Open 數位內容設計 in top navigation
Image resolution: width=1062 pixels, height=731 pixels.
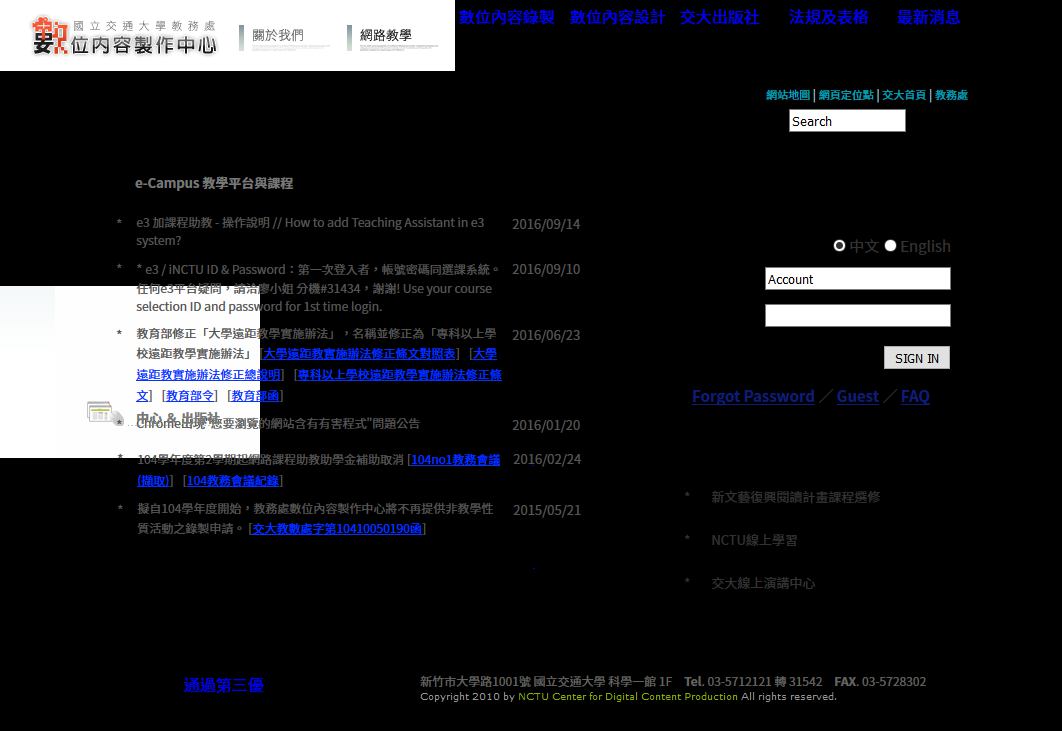click(617, 17)
